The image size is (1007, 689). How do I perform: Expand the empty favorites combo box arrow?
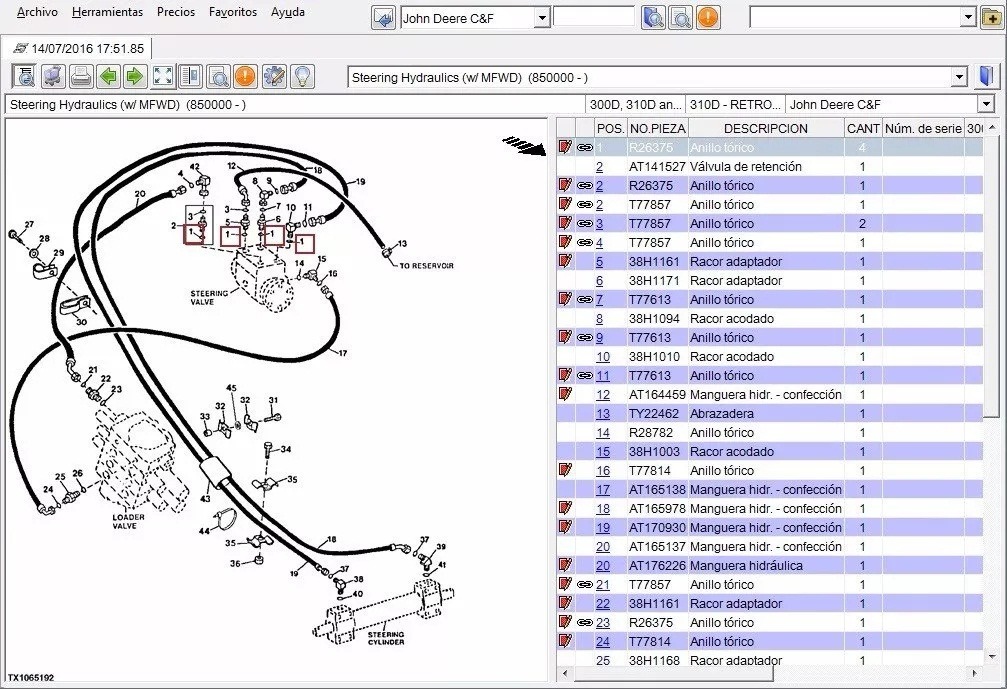click(968, 18)
